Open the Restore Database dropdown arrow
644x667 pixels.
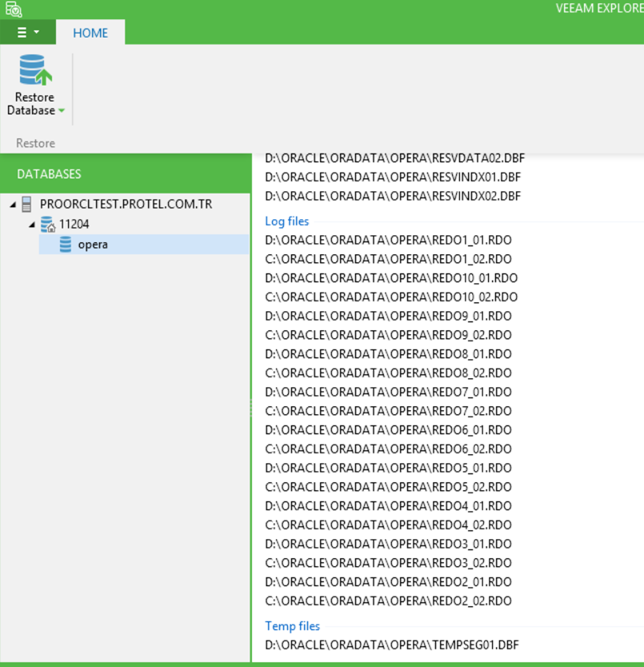(x=61, y=111)
